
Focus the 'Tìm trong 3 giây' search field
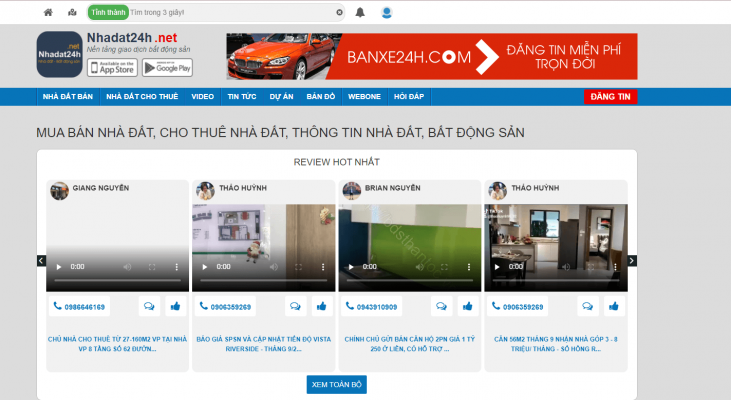click(x=232, y=13)
